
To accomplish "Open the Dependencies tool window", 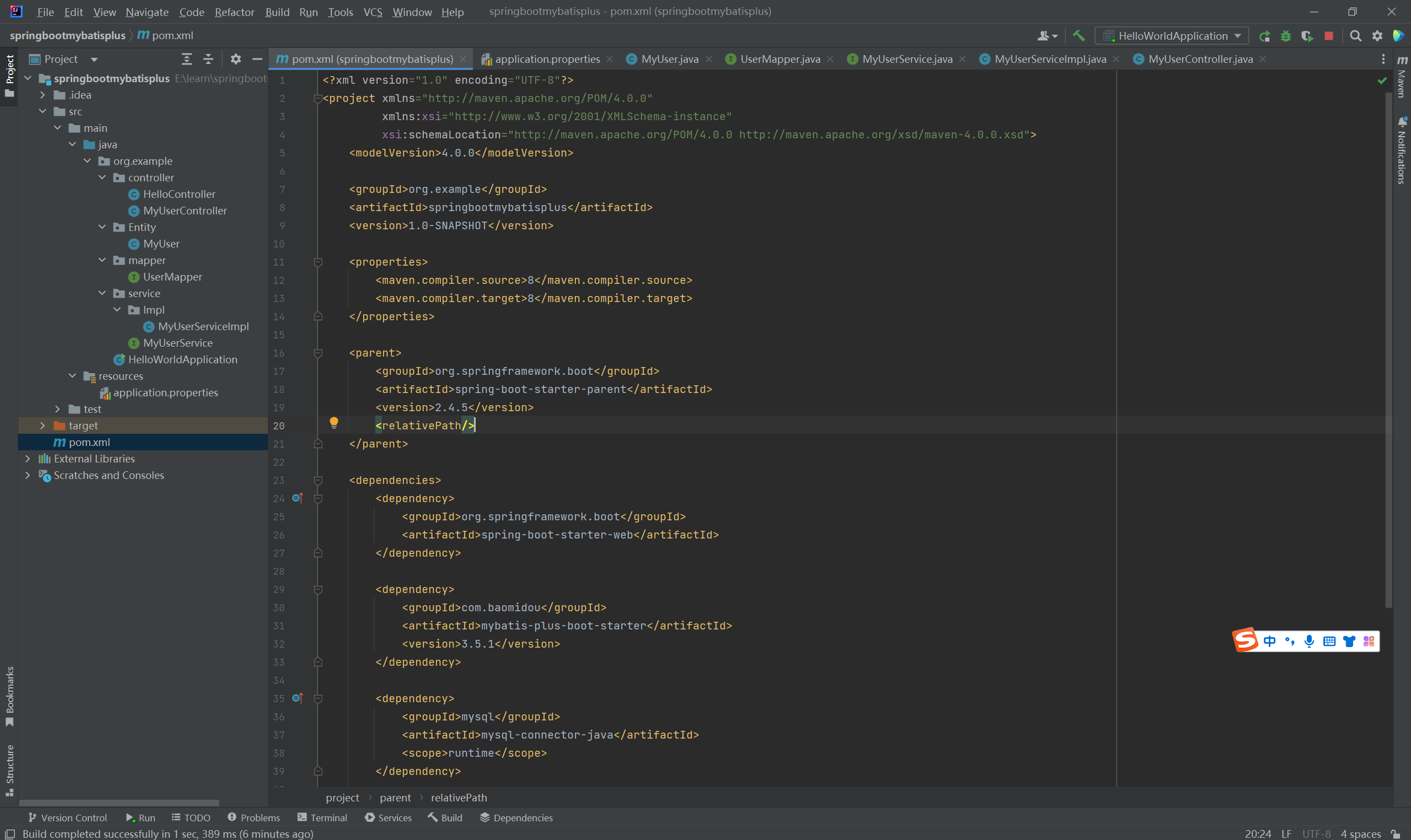I will (x=516, y=817).
